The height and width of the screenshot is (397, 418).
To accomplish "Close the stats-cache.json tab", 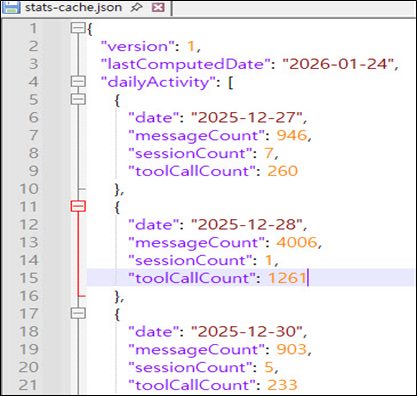I will [x=158, y=7].
